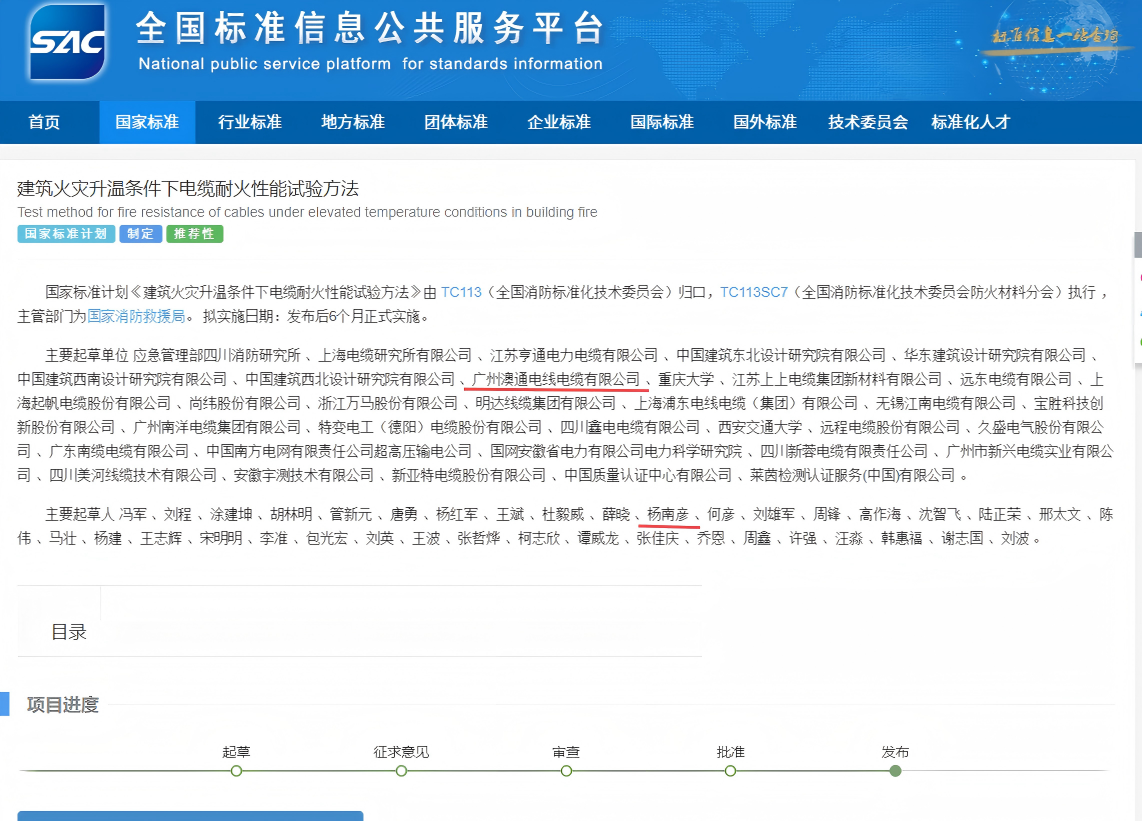The image size is (1142, 821).
Task: Click the blue 制定 badge
Action: (x=141, y=233)
